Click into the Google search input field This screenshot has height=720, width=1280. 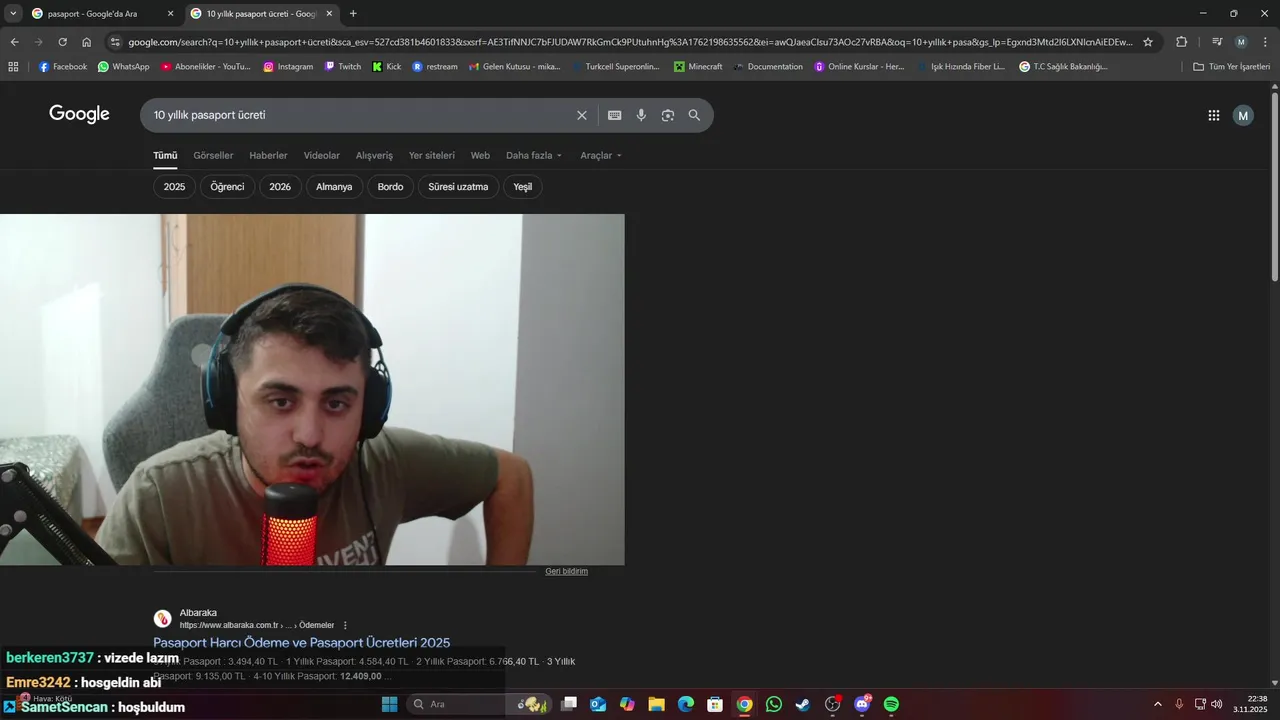point(360,115)
